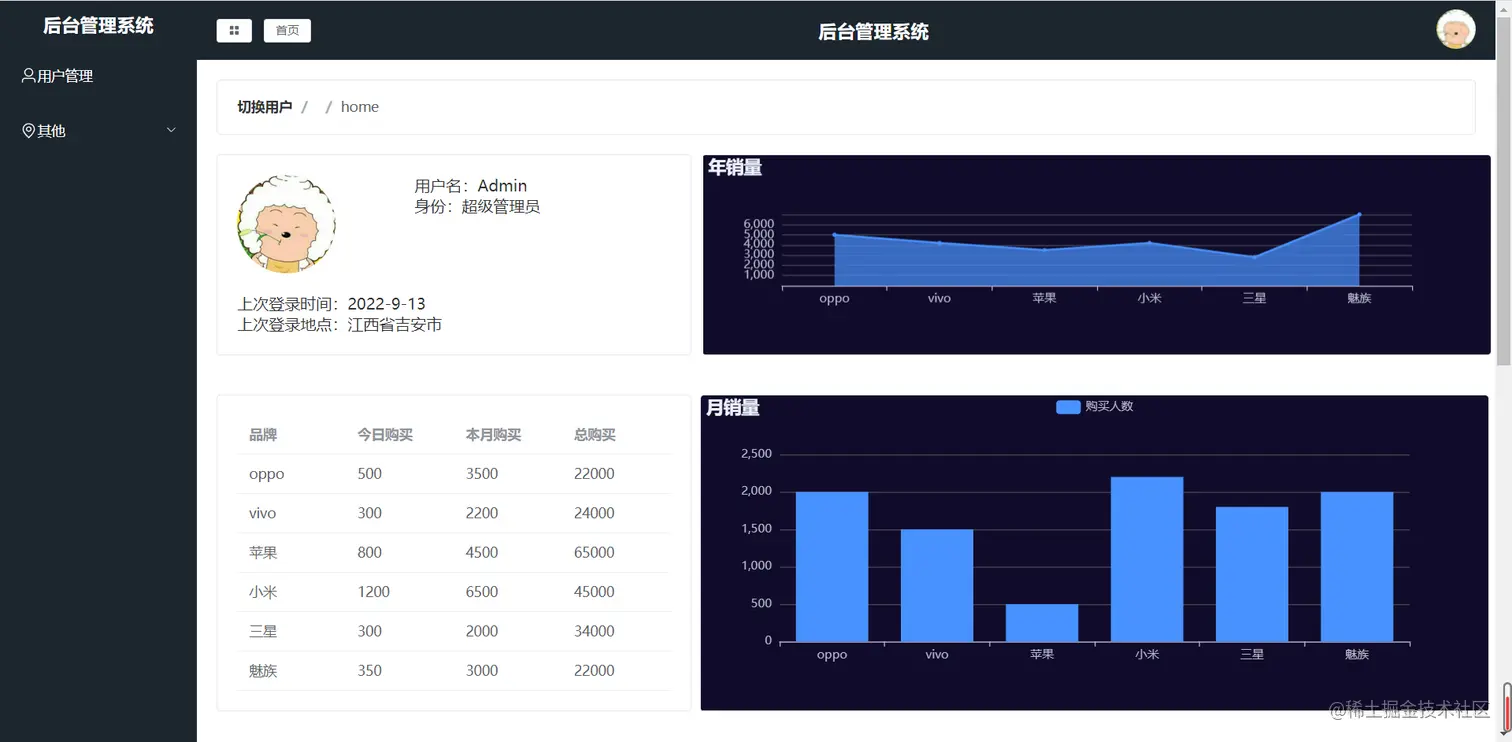
Task: Select the 小米 brand cell in table
Action: coord(263,592)
